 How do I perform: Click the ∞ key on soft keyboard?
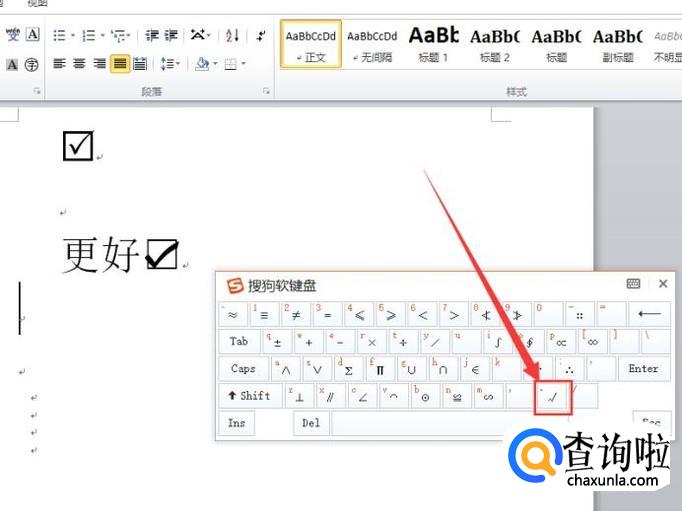(x=593, y=341)
